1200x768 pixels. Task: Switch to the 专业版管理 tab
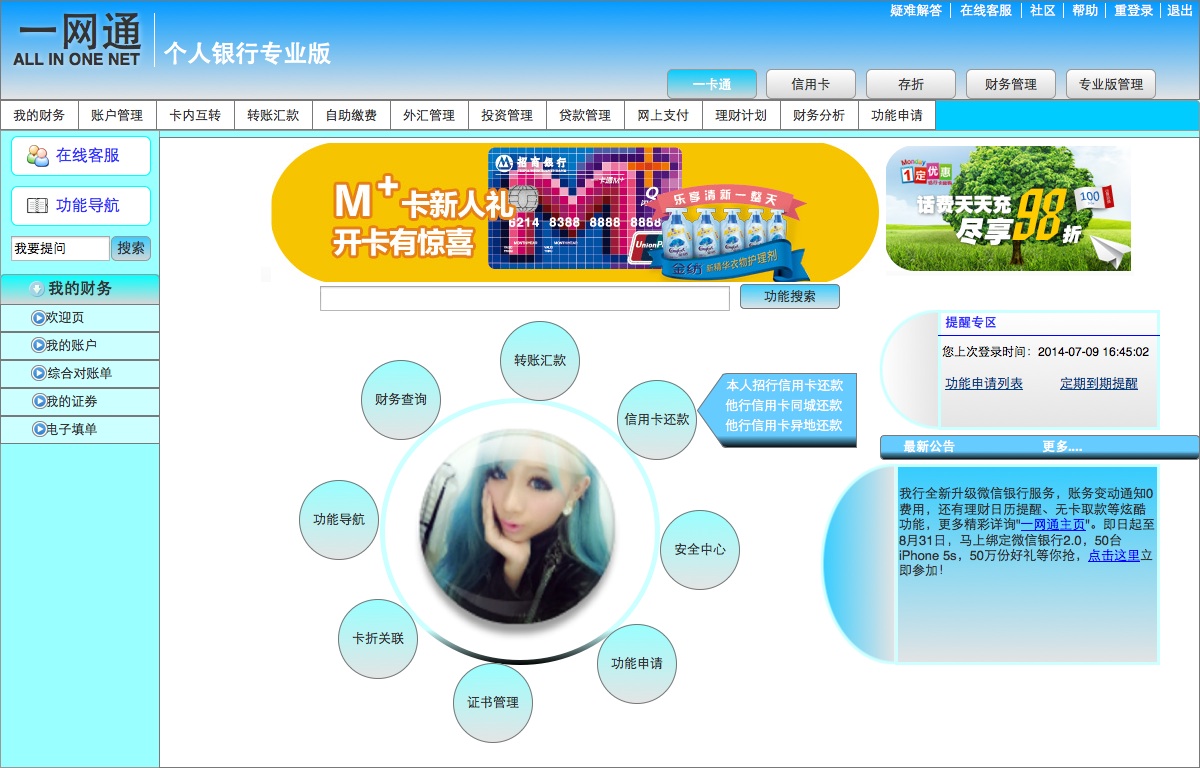tap(1111, 84)
